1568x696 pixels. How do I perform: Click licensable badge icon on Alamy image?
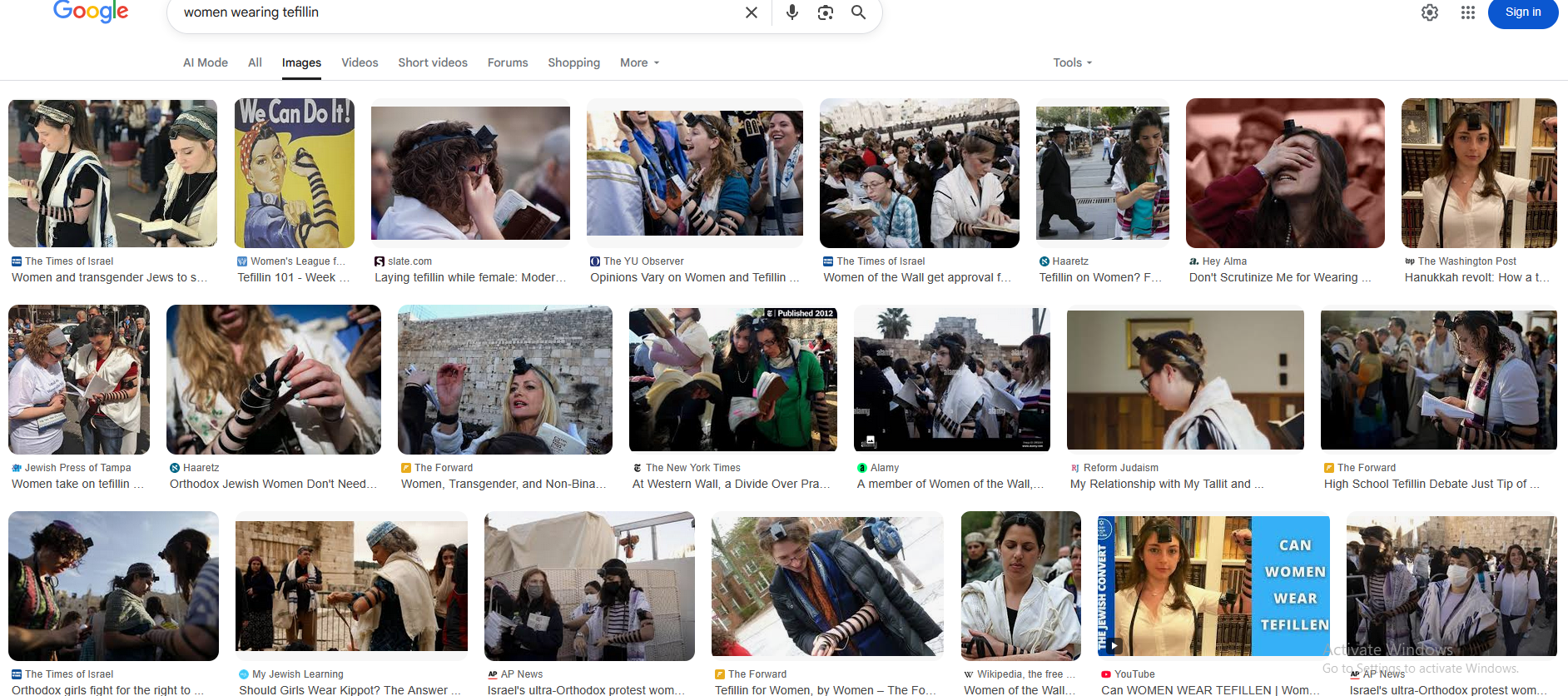point(870,440)
